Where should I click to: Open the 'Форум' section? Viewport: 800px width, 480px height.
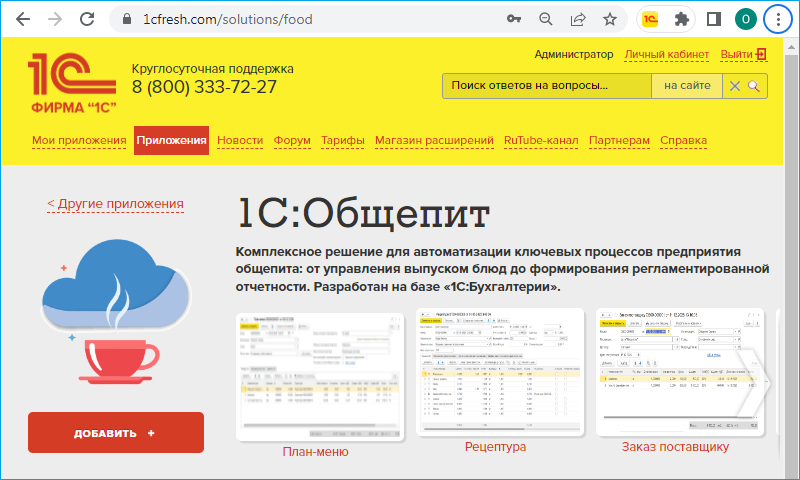(x=292, y=140)
